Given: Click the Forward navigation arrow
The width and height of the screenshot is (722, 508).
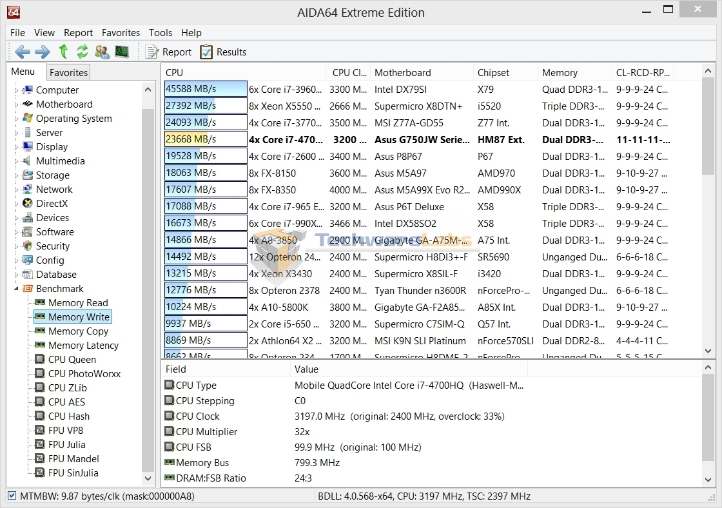Looking at the screenshot, I should [x=42, y=52].
